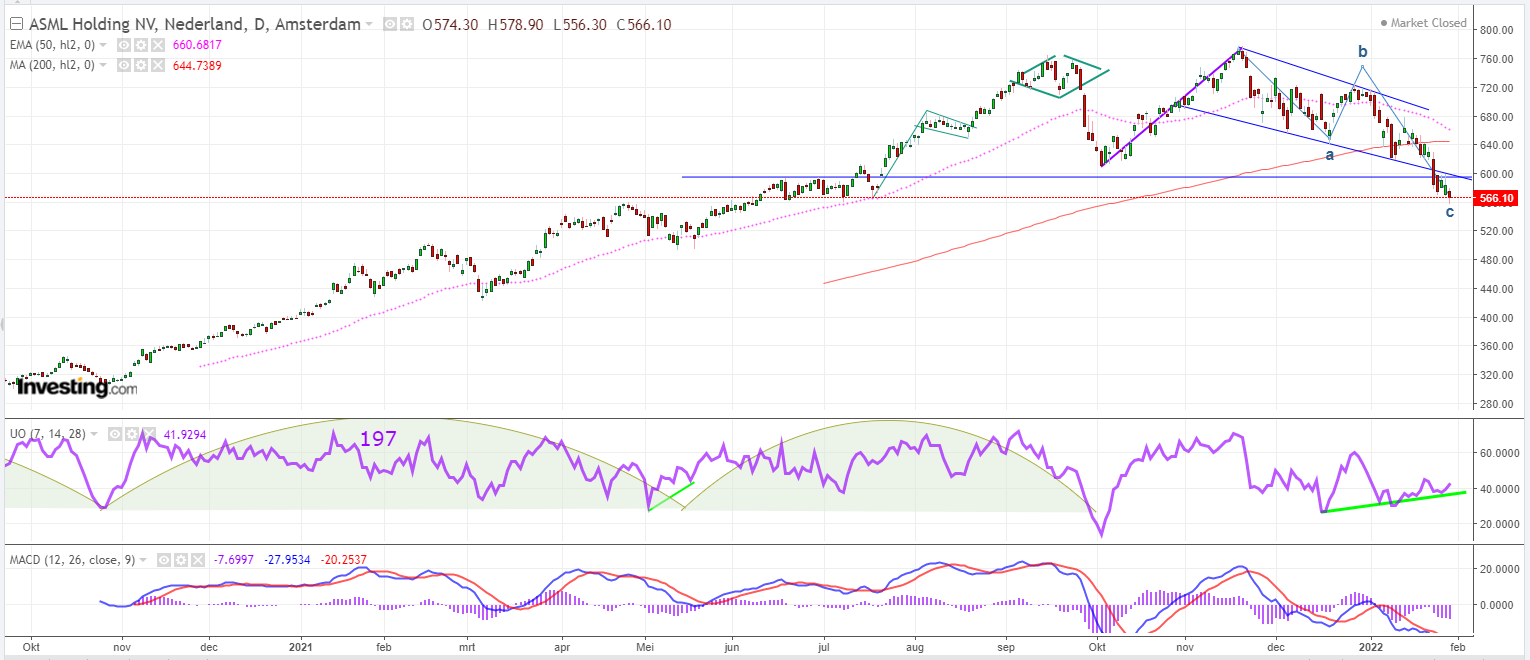Image resolution: width=1530 pixels, height=660 pixels.
Task: Open the ASML Holding symbol title dropdown arrow
Action: click(x=369, y=24)
